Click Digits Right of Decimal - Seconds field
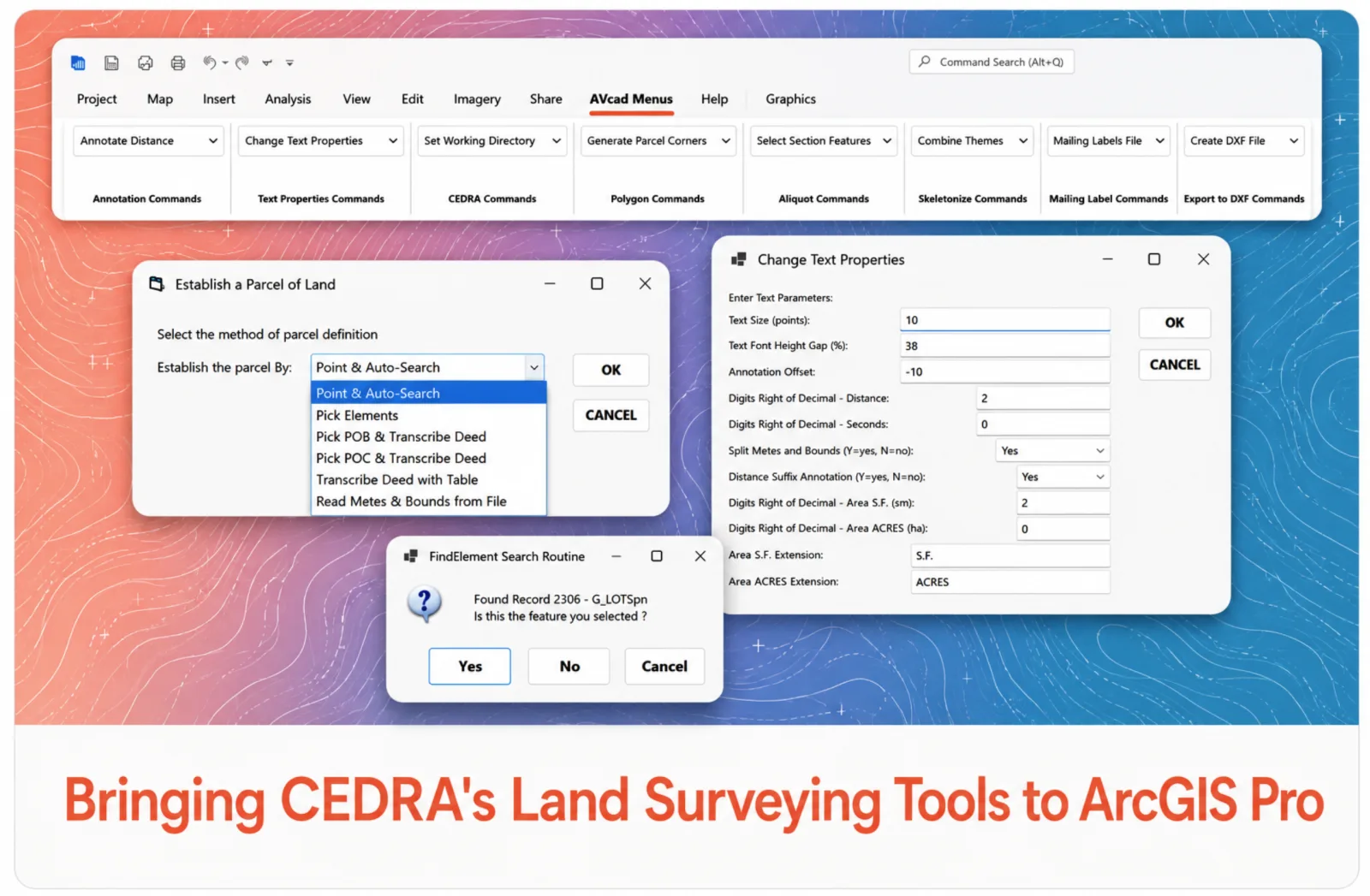Image resolution: width=1370 pixels, height=896 pixels. (1044, 424)
